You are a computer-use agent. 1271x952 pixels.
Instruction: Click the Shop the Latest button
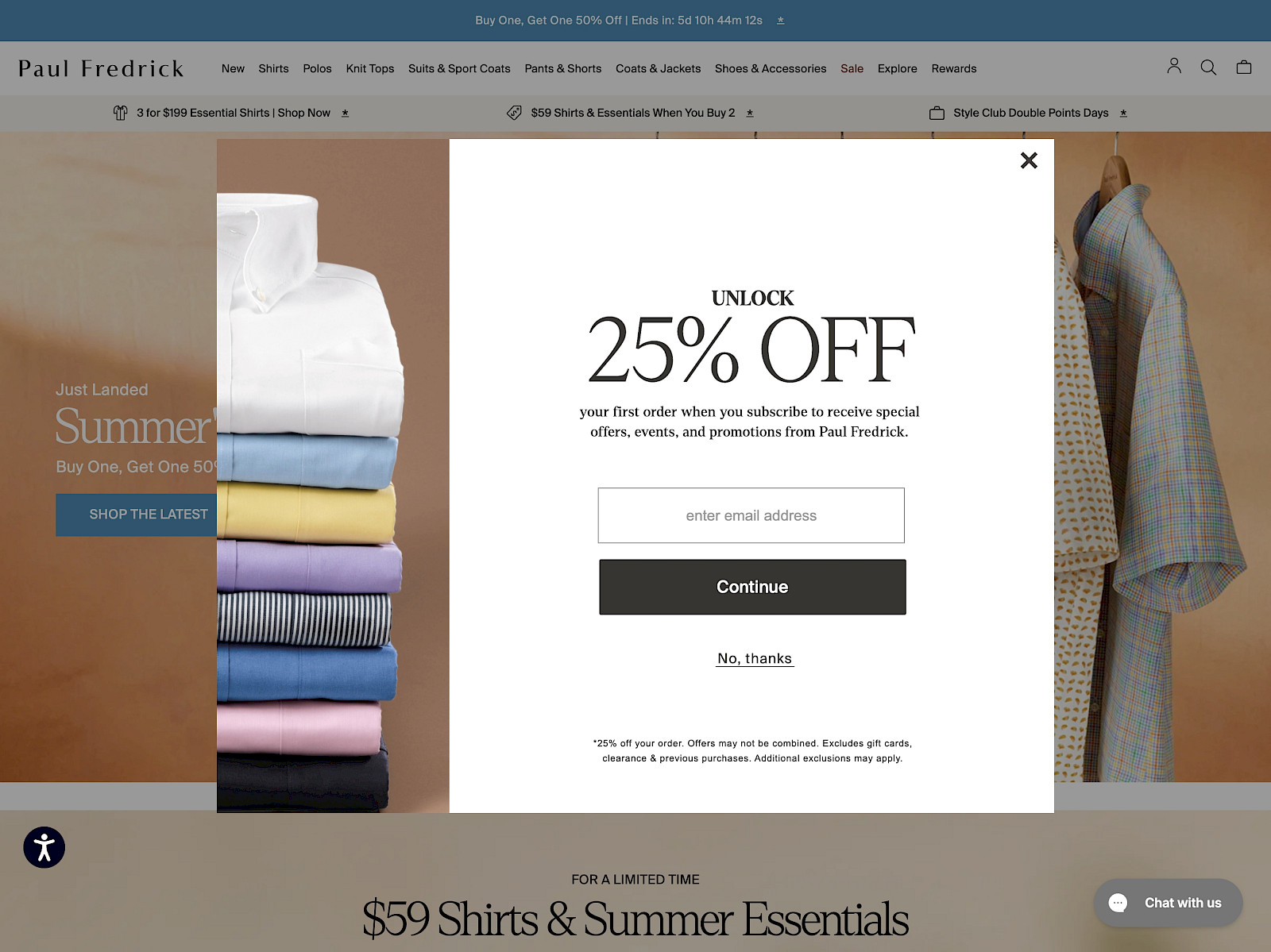coord(136,515)
